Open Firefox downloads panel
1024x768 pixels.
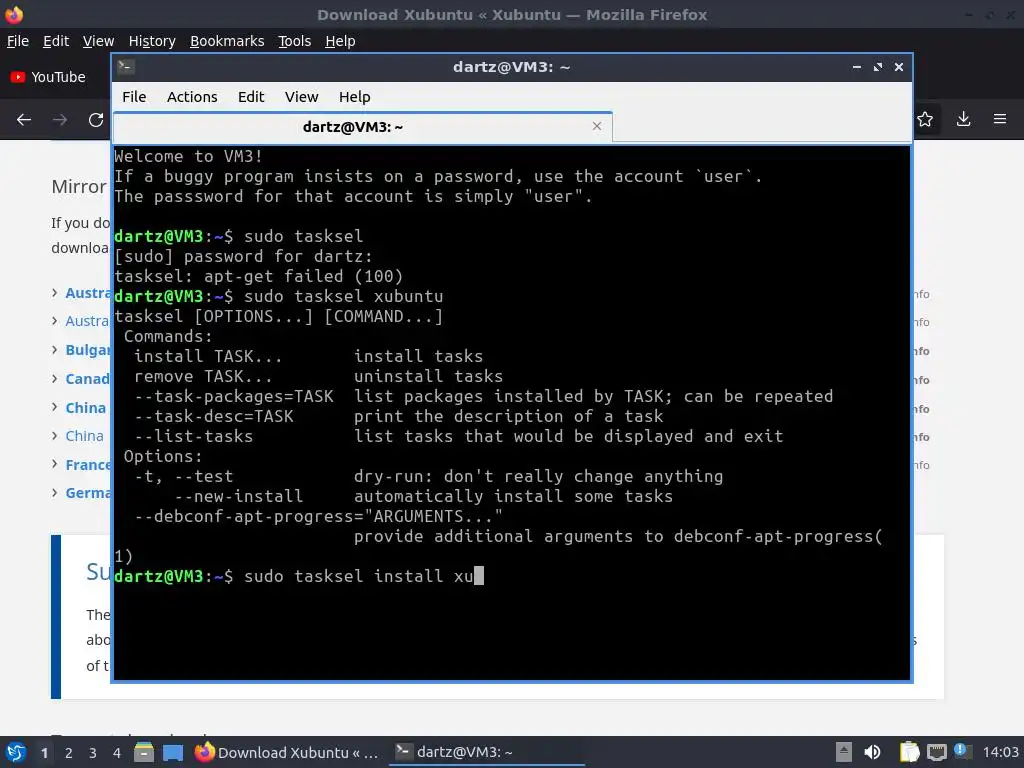tap(963, 120)
